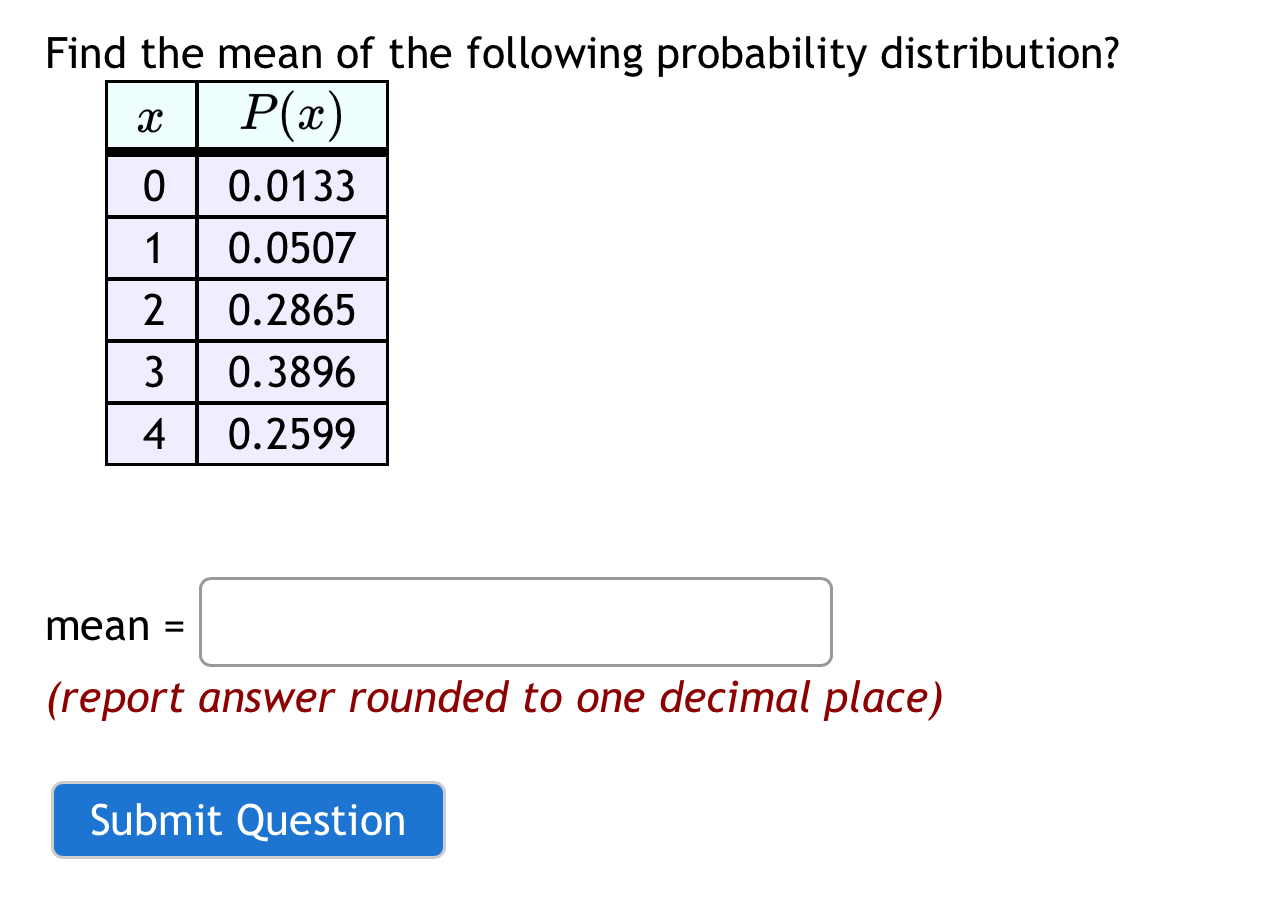Click the cell containing 0.2865

291,310
